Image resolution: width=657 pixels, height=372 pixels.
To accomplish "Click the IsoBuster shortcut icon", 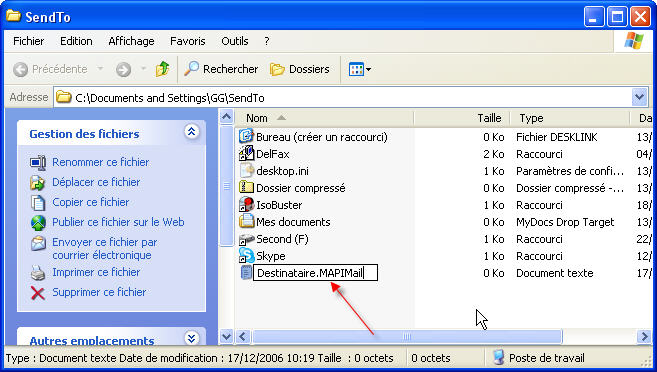I will click(246, 204).
